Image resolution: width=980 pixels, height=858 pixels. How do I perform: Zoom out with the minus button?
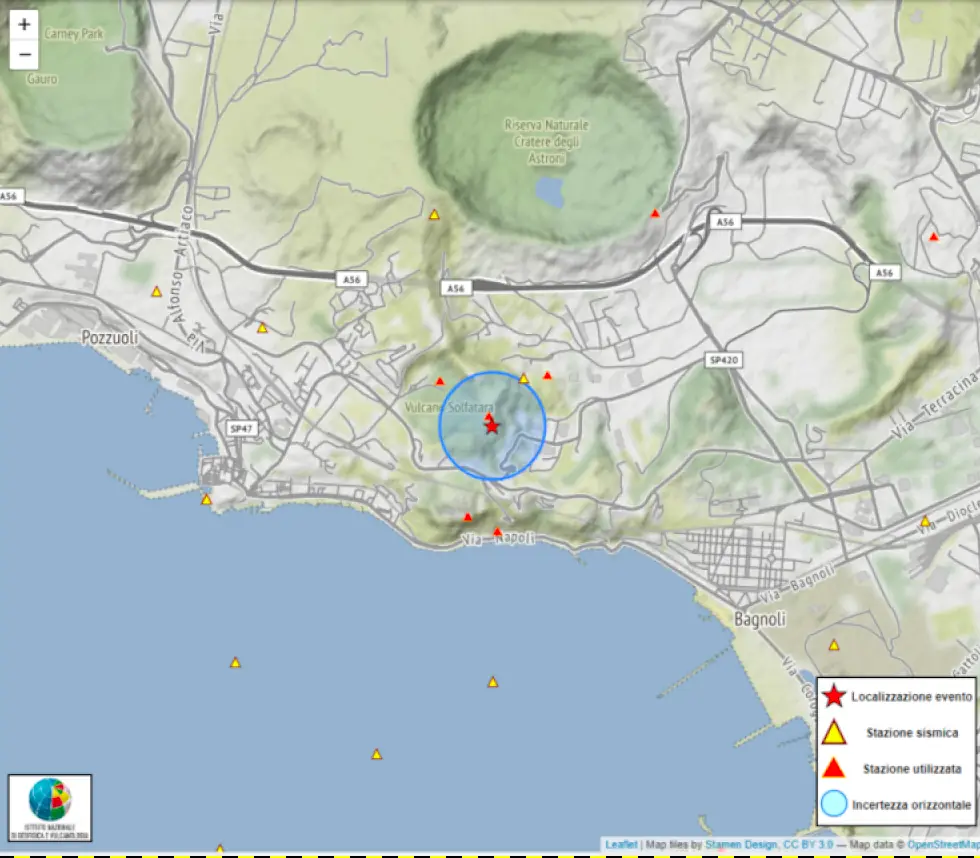24,54
